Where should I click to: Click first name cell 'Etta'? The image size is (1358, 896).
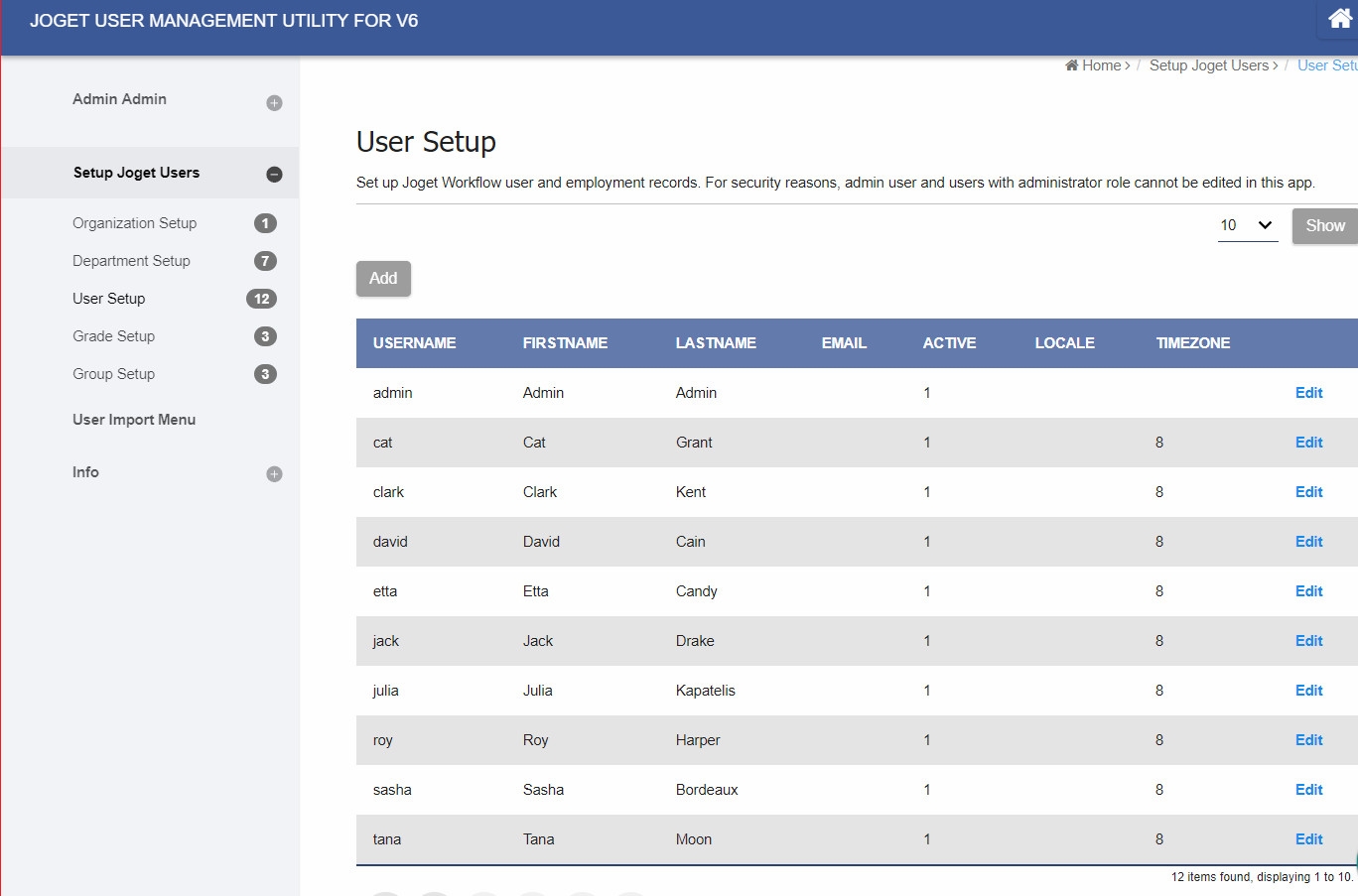point(536,591)
